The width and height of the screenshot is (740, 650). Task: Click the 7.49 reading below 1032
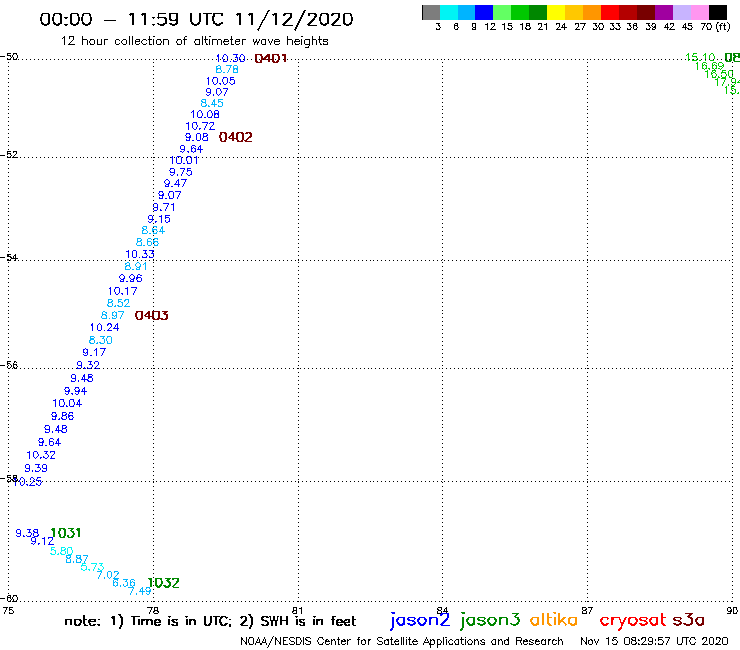click(x=140, y=591)
